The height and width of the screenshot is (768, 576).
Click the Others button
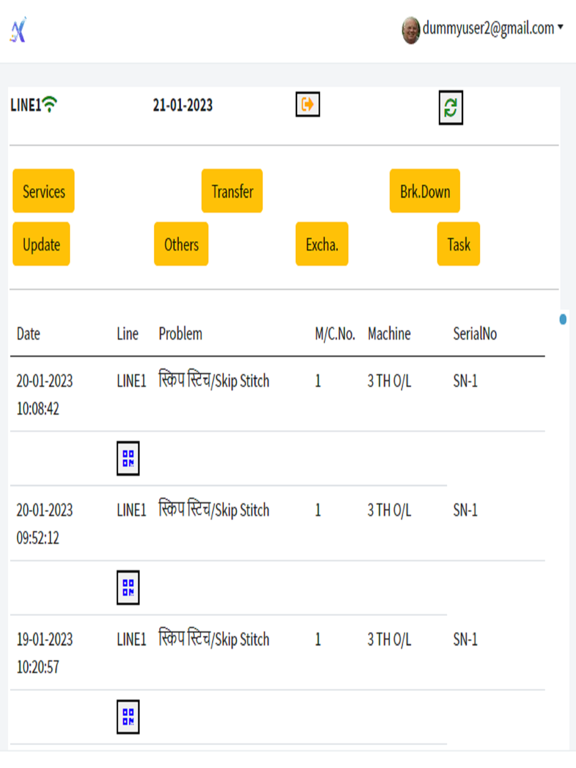[x=181, y=244]
